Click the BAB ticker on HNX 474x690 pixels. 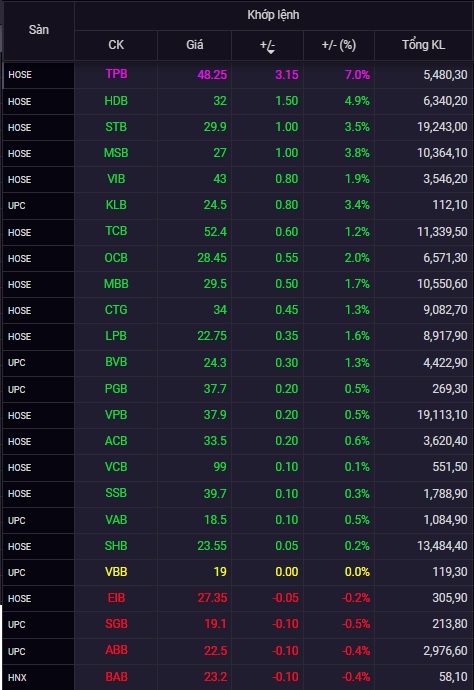[116, 676]
